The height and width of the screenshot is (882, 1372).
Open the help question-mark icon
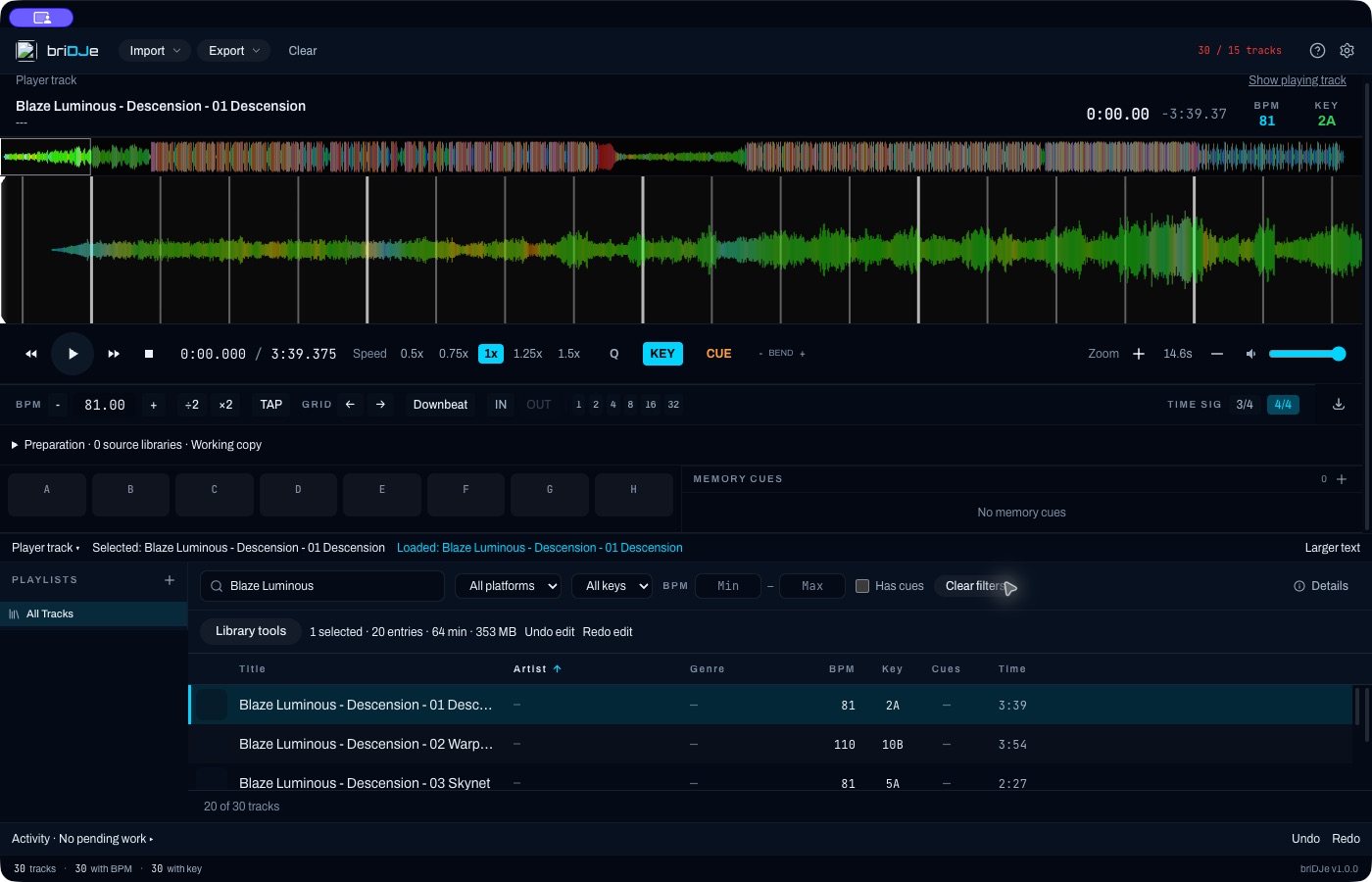coord(1317,51)
